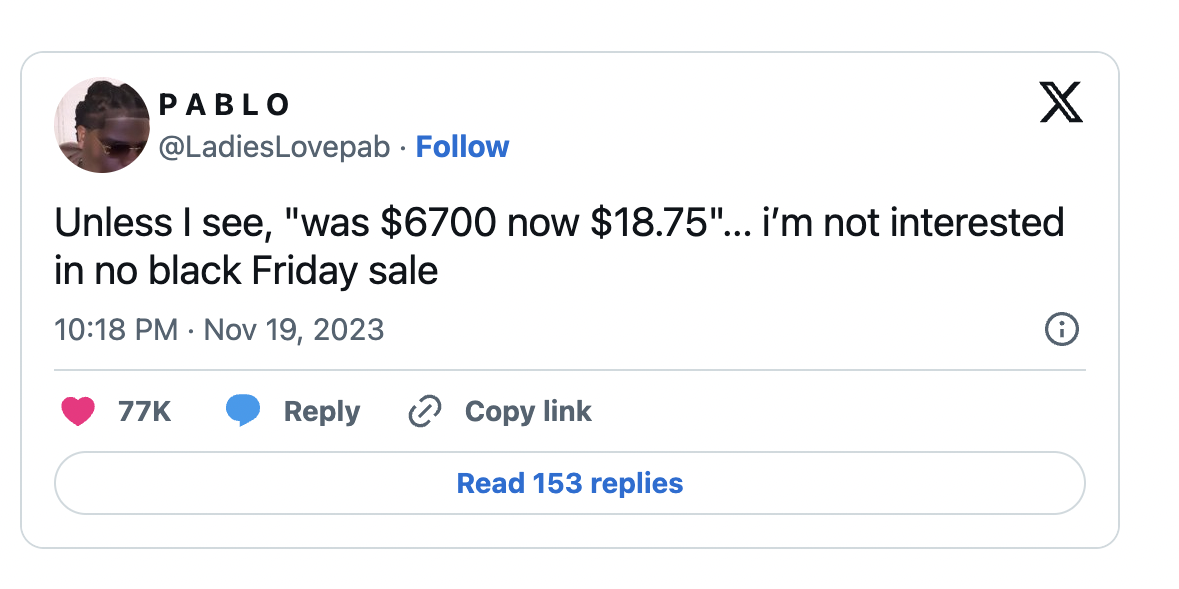Click the "i'm not interested" phrase
1179x589 pixels.
point(913,223)
